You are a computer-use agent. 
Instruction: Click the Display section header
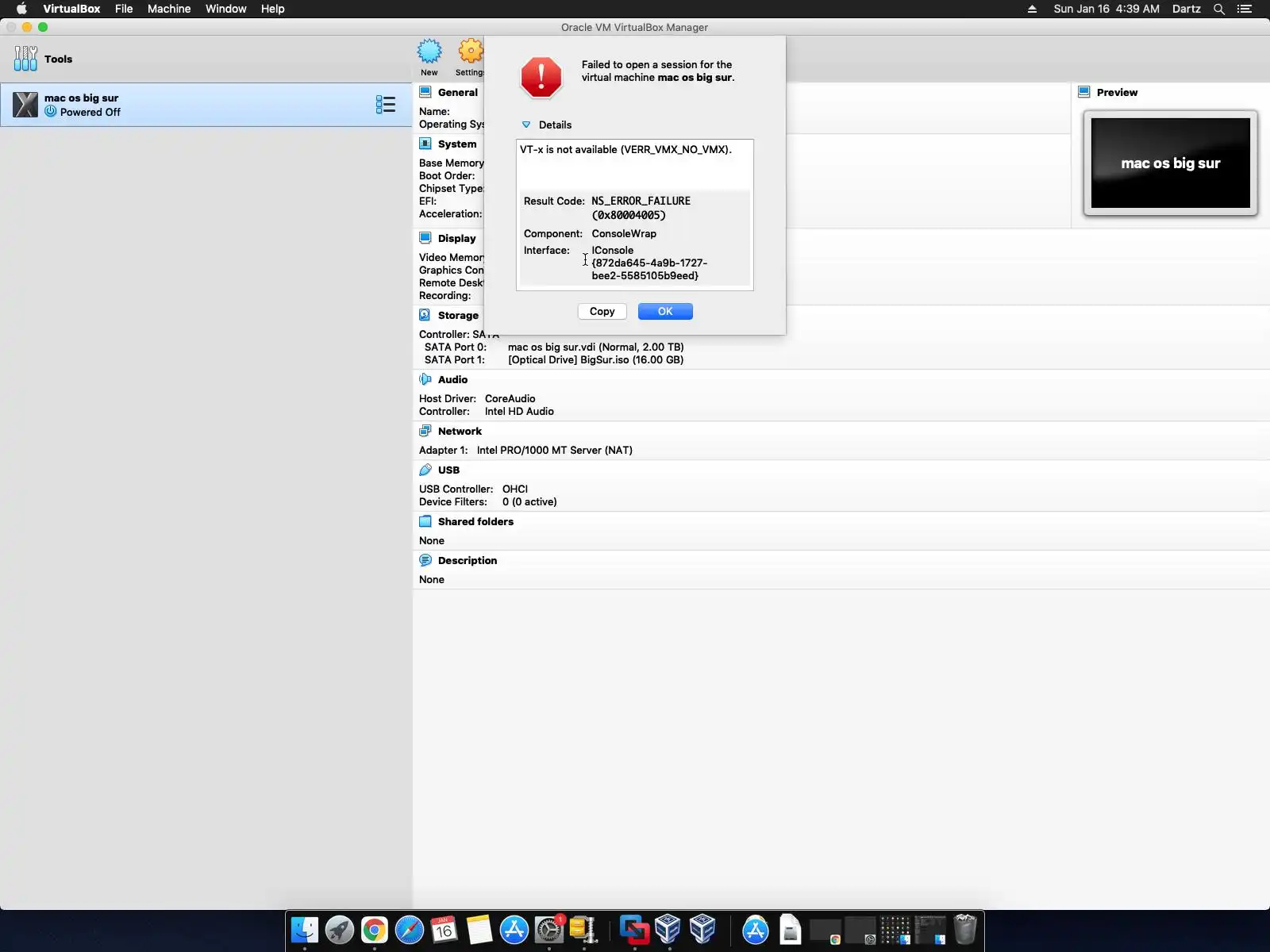(457, 238)
